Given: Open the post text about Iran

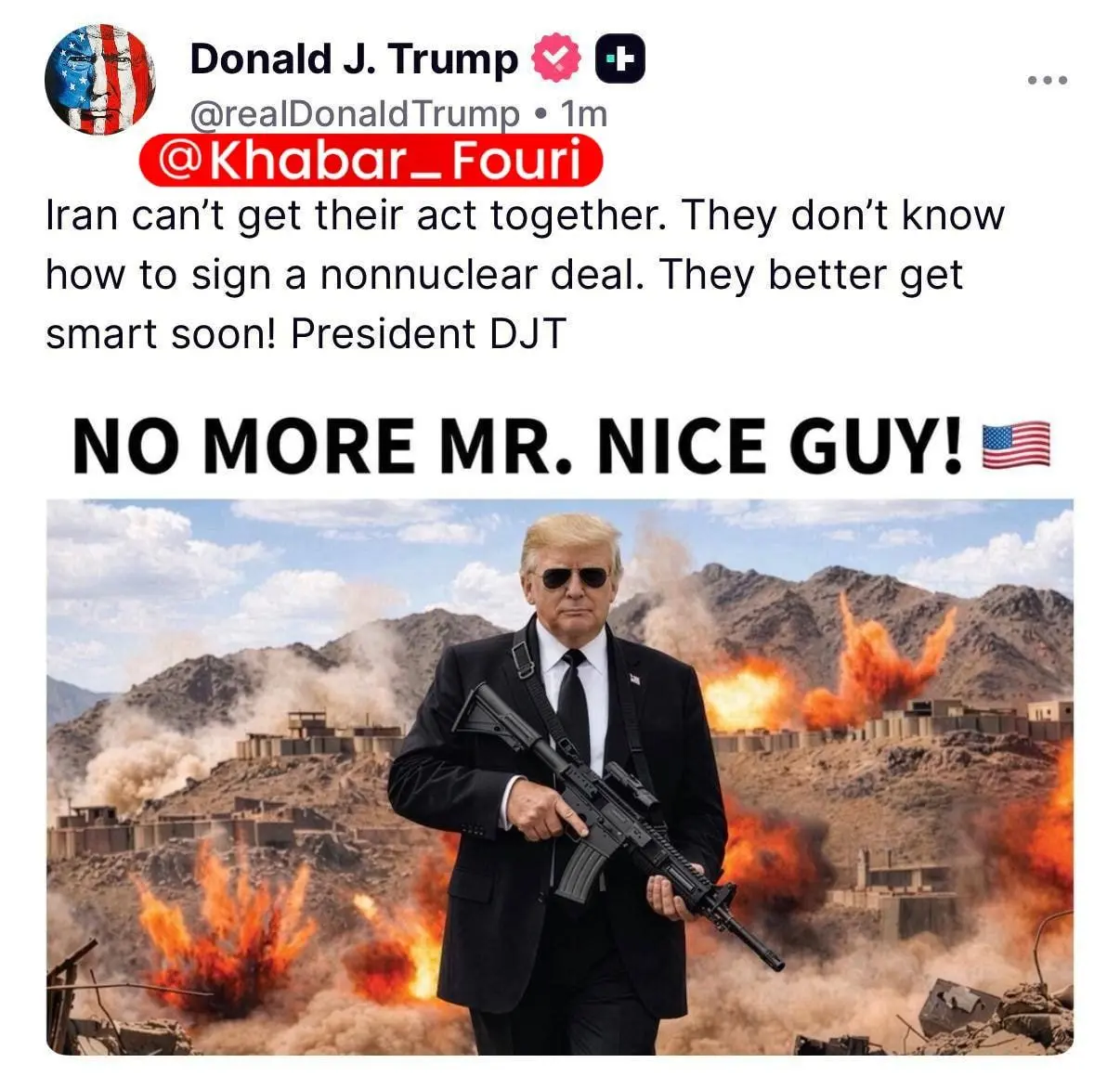Looking at the screenshot, I should (x=525, y=274).
